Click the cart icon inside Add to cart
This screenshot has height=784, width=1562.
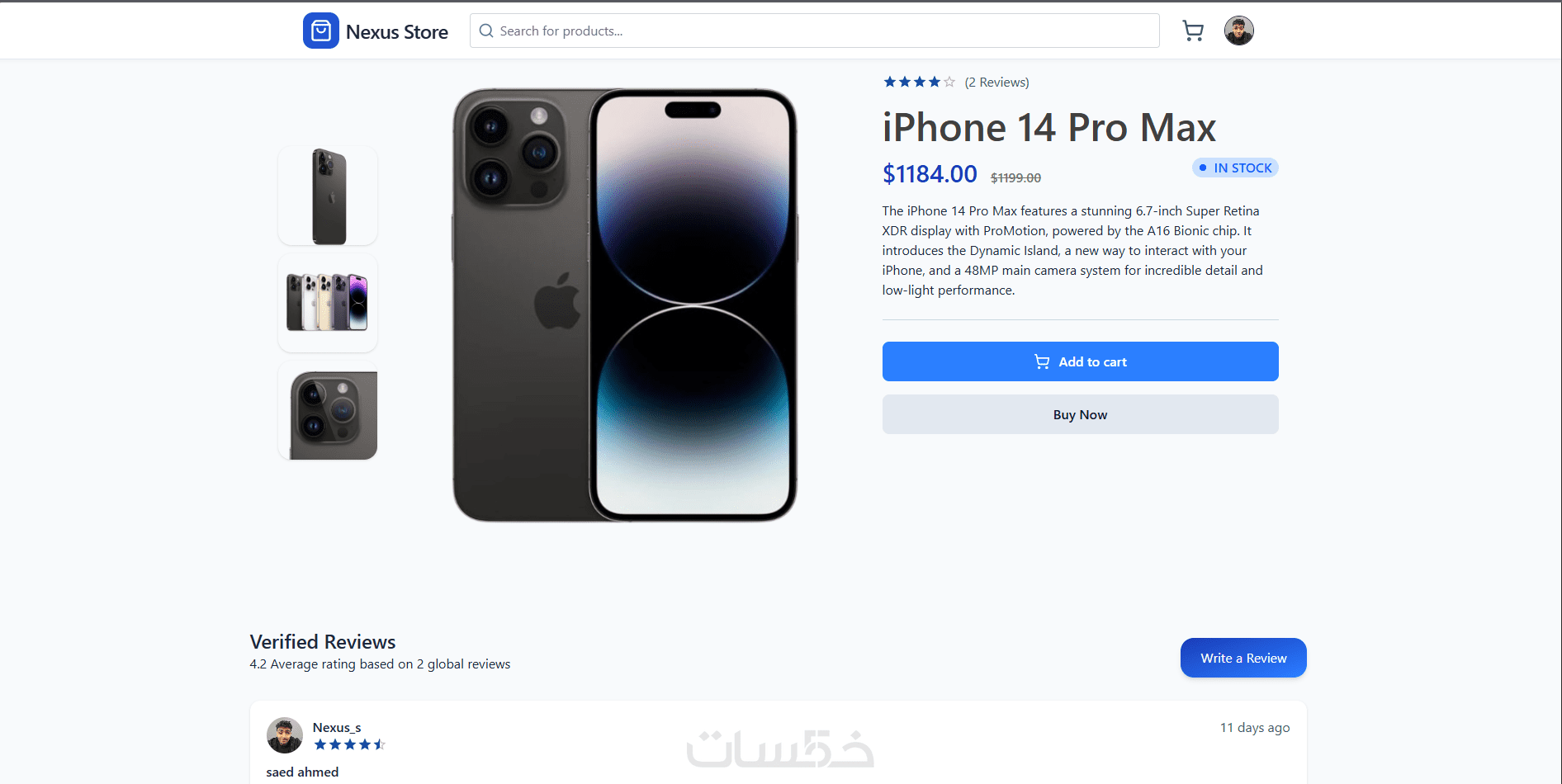(x=1042, y=361)
